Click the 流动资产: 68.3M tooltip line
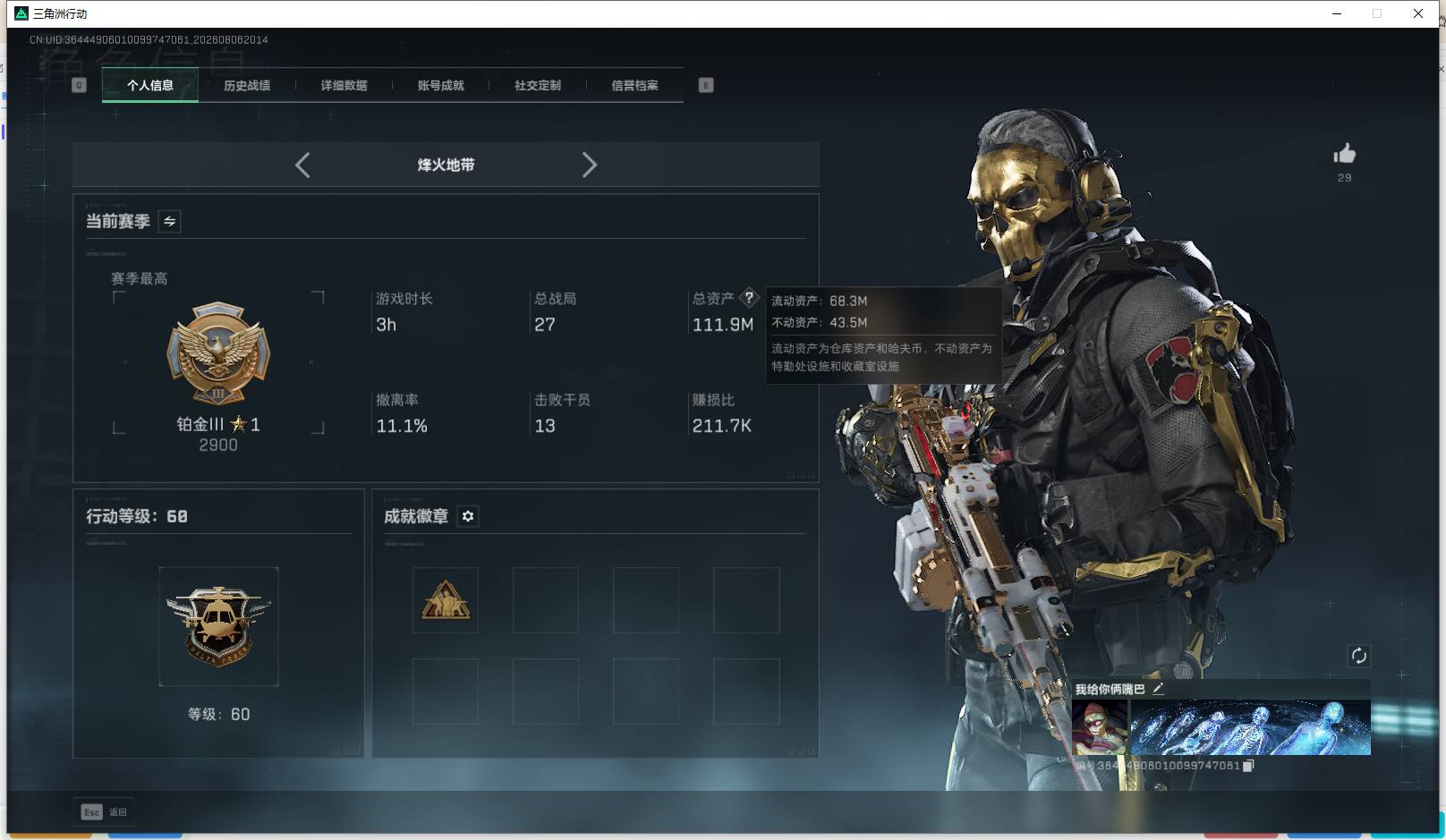This screenshot has height=840, width=1446. coord(820,301)
